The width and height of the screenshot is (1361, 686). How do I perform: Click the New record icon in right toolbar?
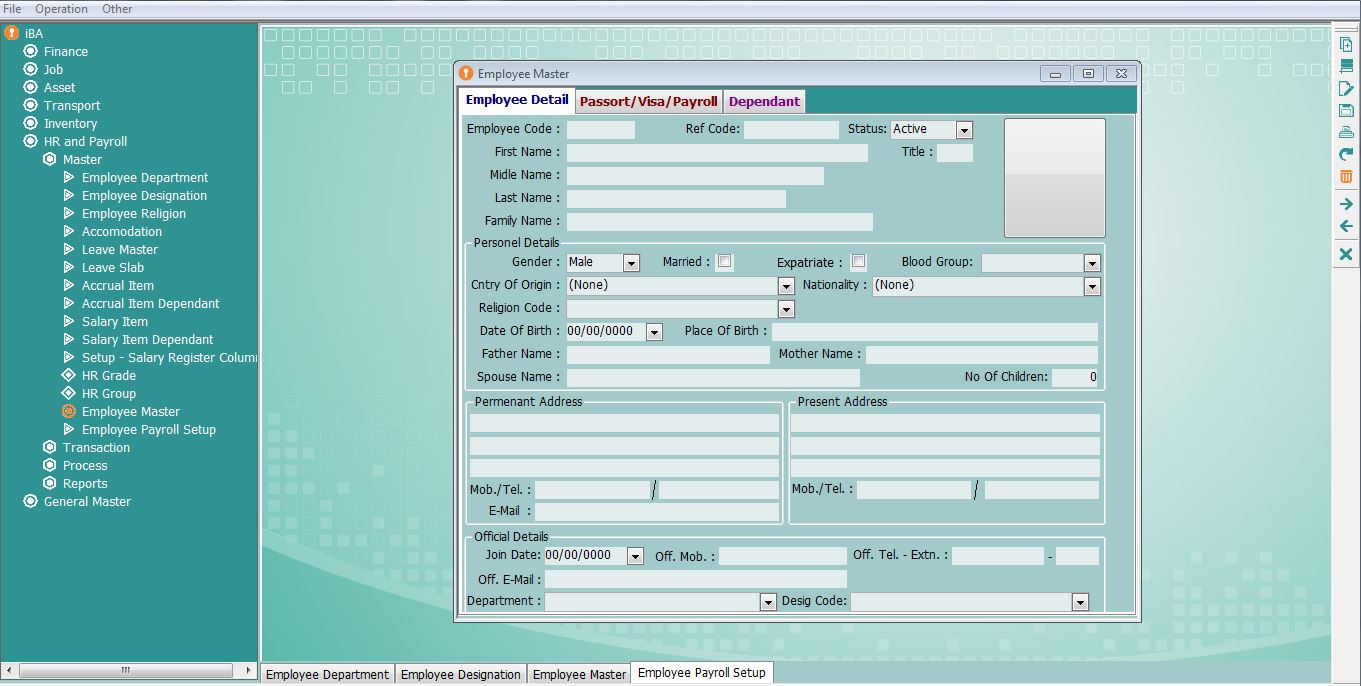(x=1346, y=45)
